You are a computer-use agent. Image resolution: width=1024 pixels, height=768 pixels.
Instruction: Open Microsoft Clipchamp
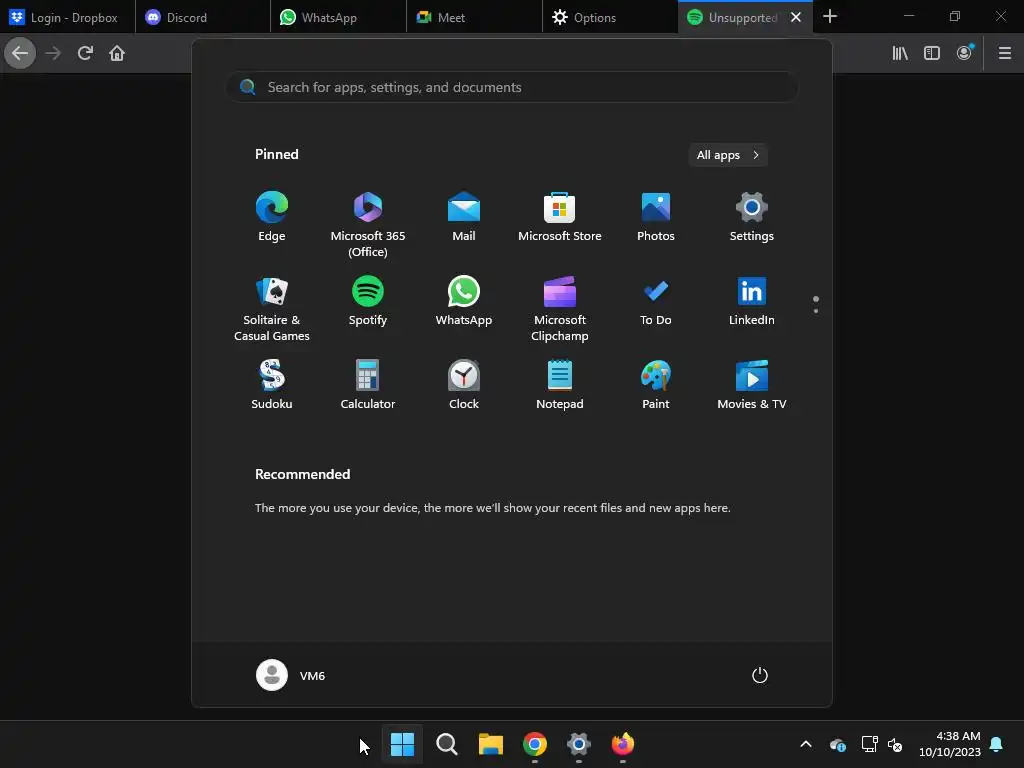pos(560,309)
